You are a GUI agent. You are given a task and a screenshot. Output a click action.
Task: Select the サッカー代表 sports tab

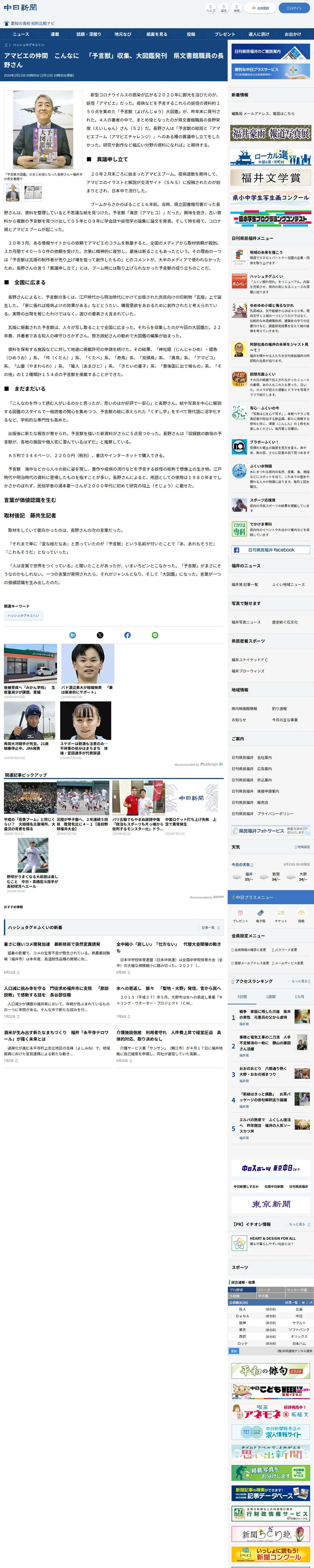[x=299, y=1290]
